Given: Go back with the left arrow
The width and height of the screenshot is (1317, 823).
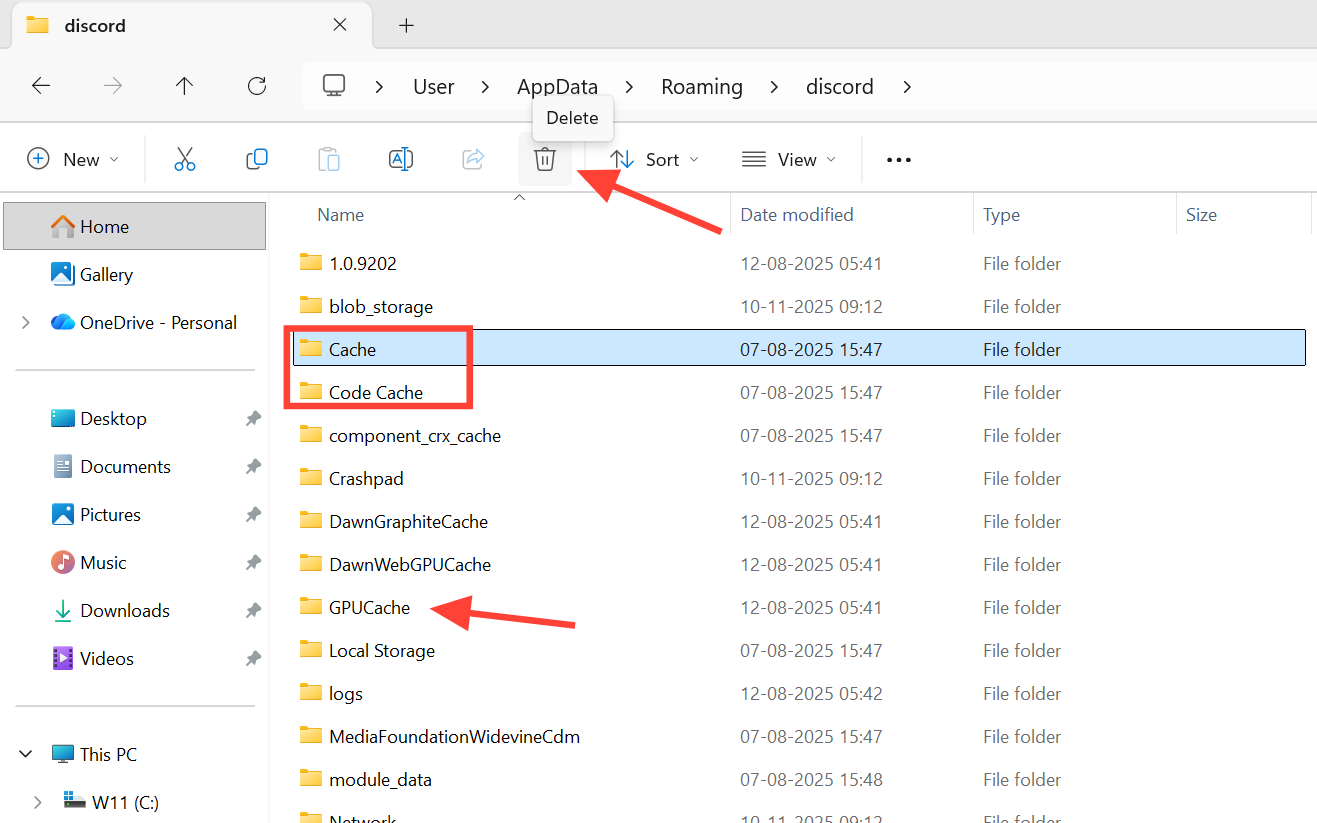Looking at the screenshot, I should pos(41,86).
